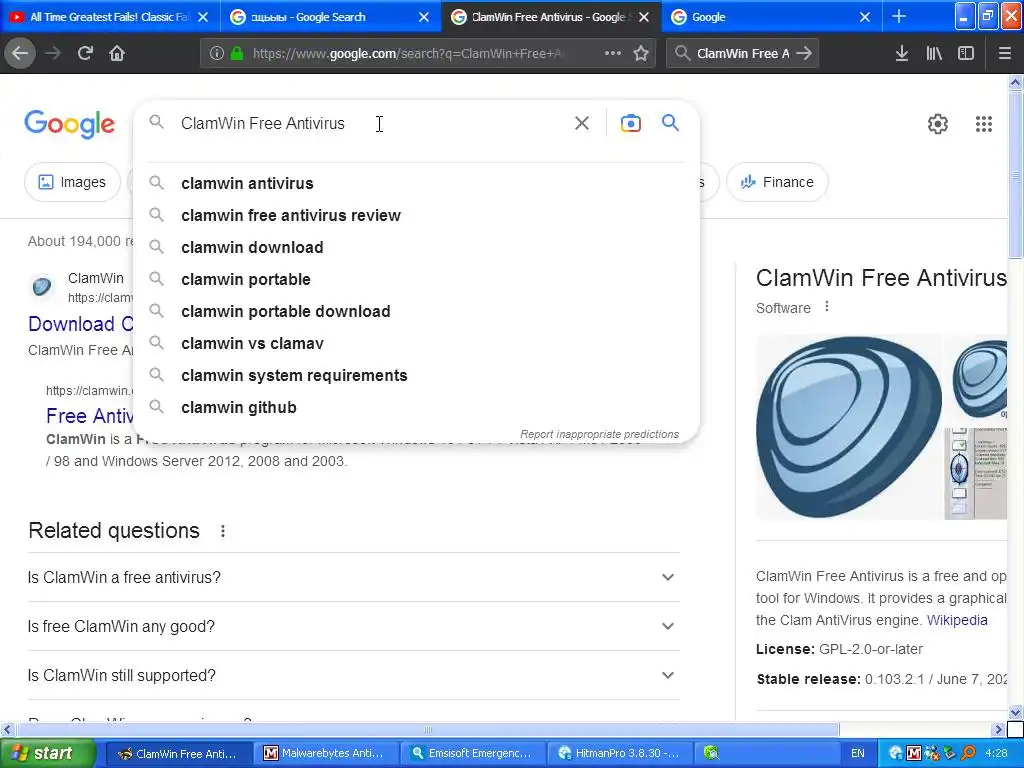The width and height of the screenshot is (1024, 768).
Task: Clear the Google search box with X
Action: click(581, 123)
